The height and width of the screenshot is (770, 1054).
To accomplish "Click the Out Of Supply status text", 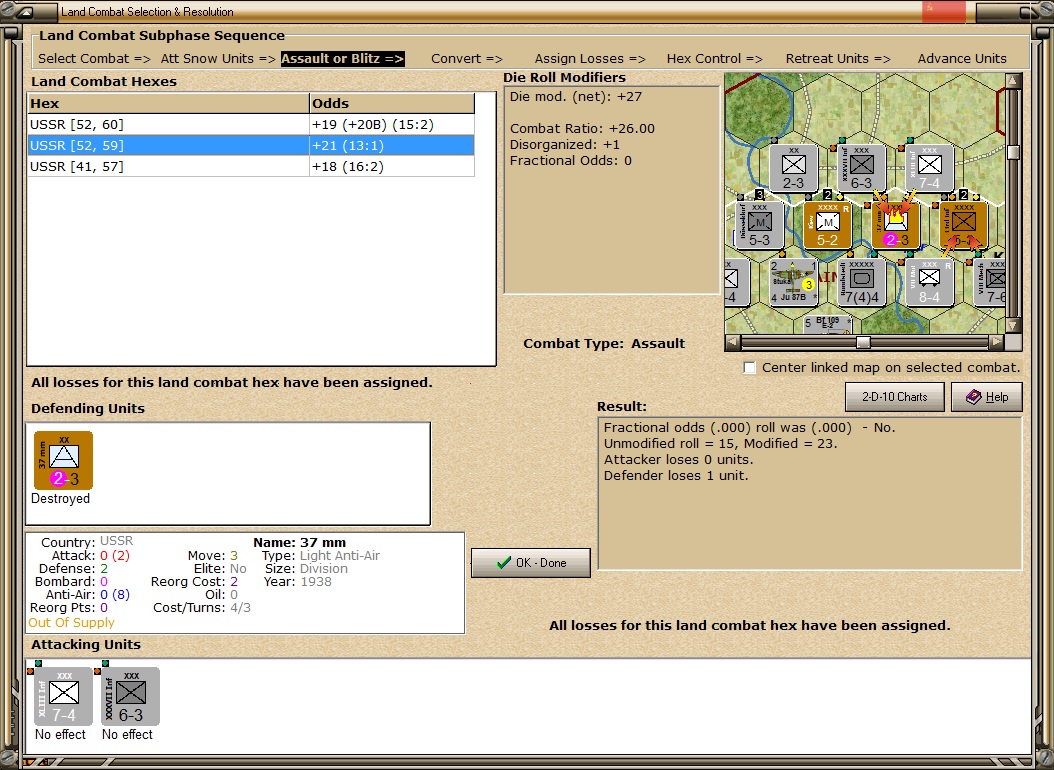I will coord(71,623).
